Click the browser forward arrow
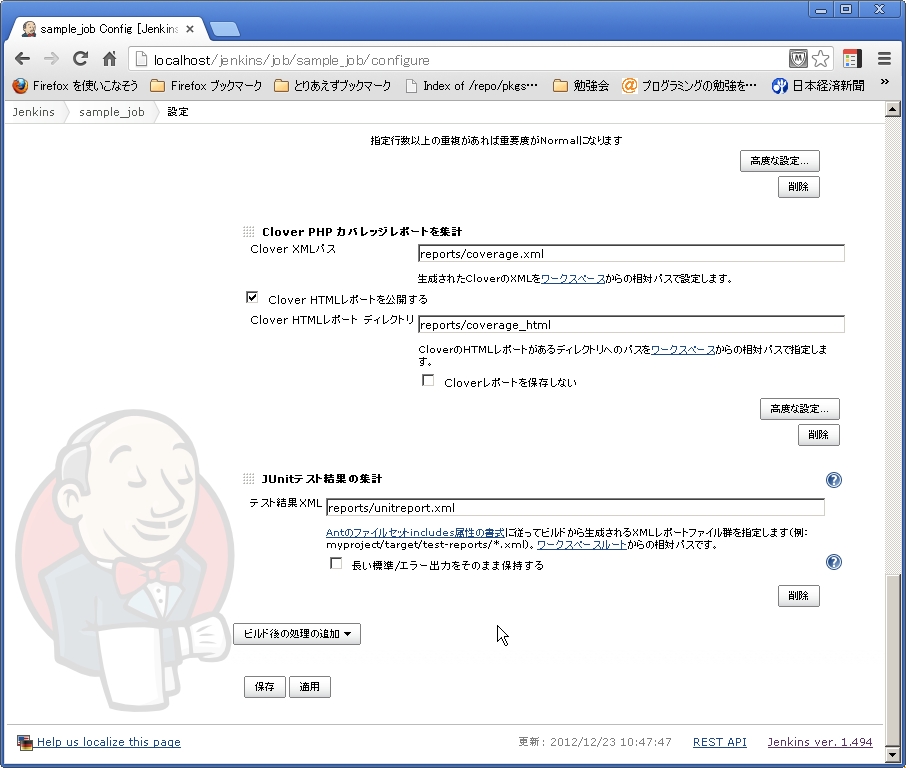The height and width of the screenshot is (768, 906). (x=51, y=59)
